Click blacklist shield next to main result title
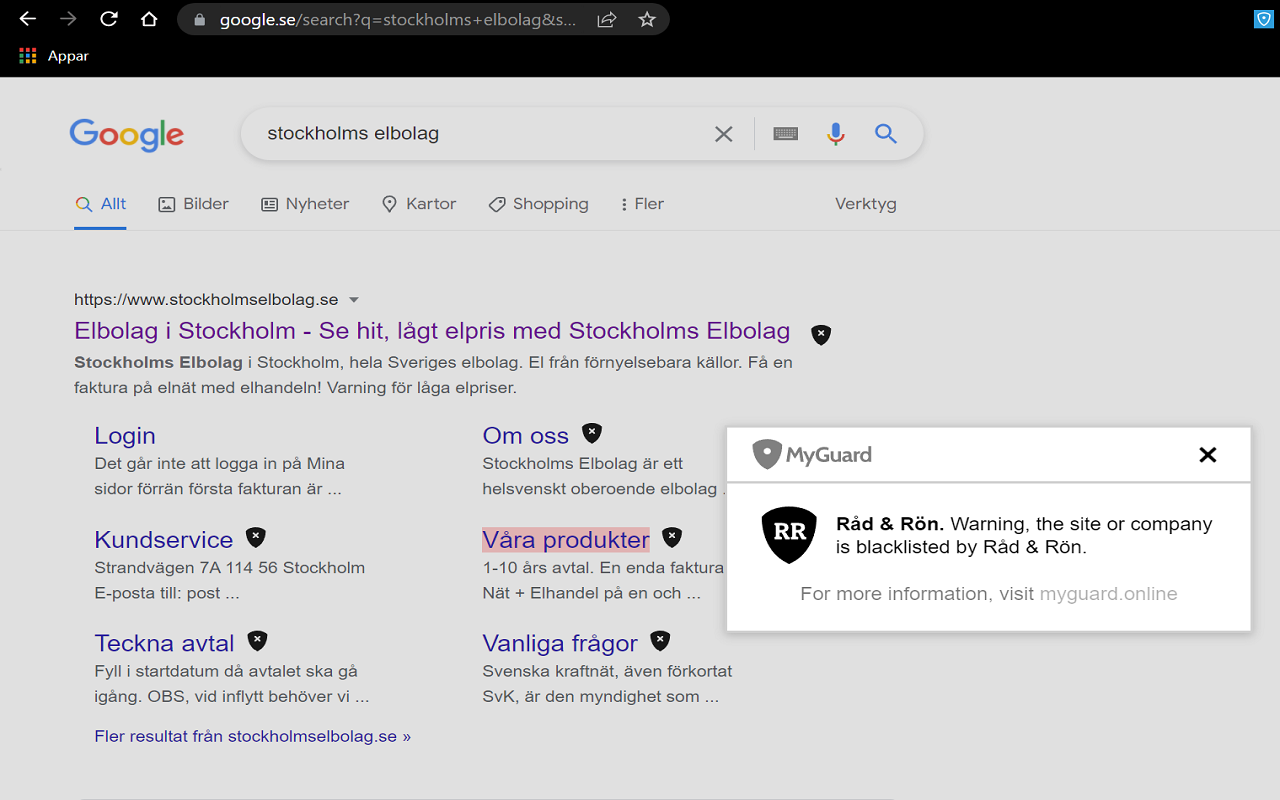This screenshot has width=1280, height=800. (821, 334)
